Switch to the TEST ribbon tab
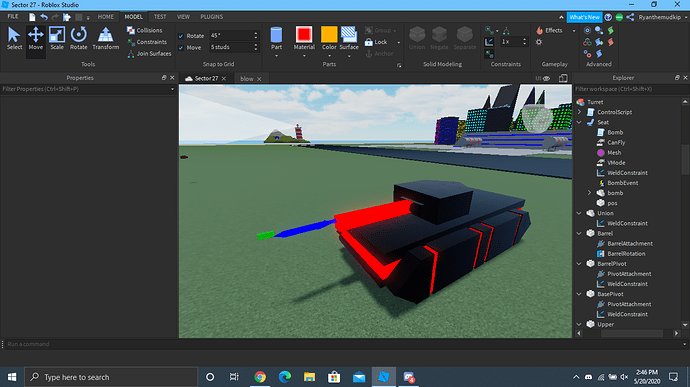Image resolution: width=690 pixels, height=387 pixels. click(x=160, y=17)
